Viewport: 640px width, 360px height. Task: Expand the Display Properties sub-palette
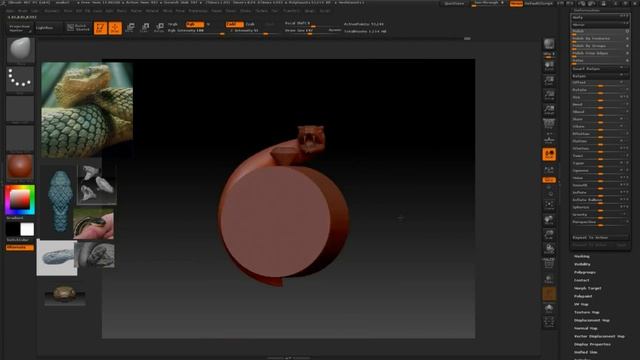point(592,344)
